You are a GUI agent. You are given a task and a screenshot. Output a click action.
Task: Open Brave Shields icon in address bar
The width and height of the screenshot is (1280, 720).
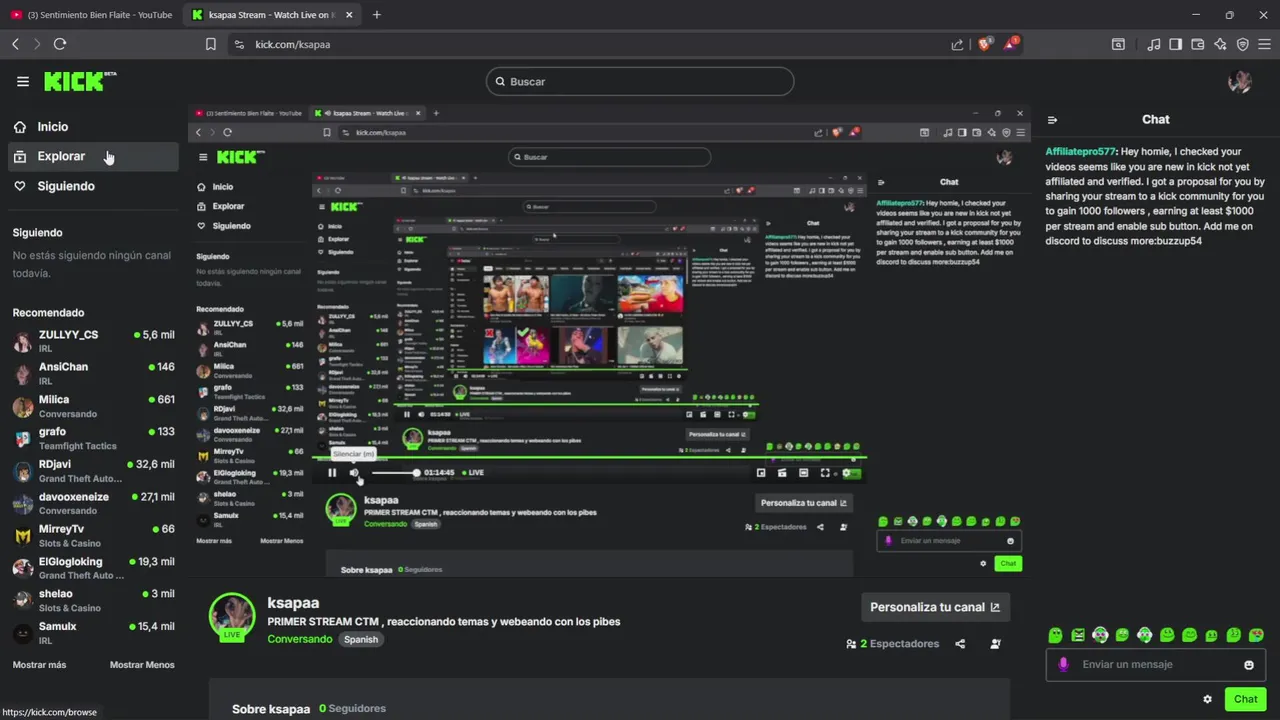984,44
